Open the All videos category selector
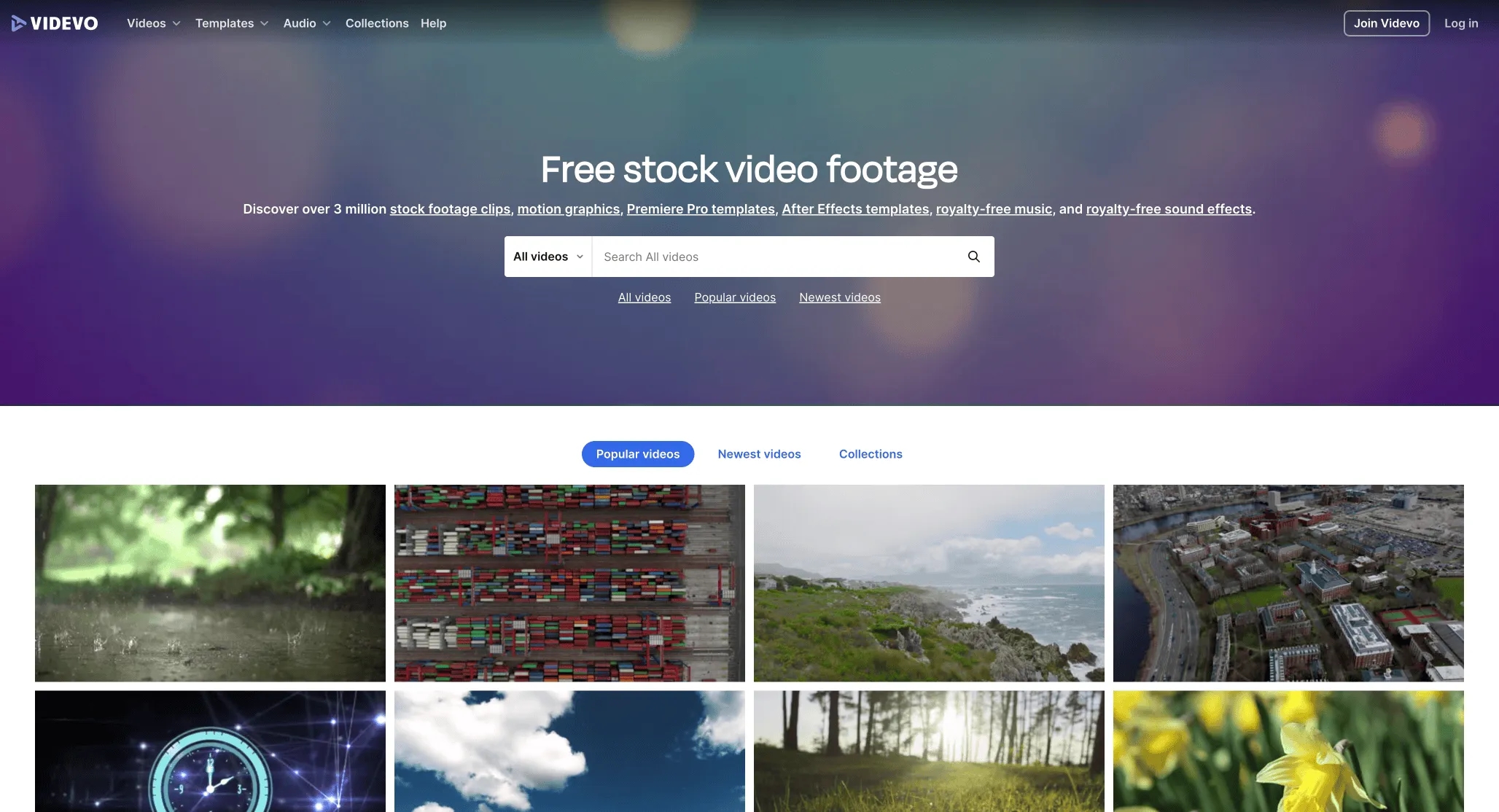 click(x=547, y=257)
